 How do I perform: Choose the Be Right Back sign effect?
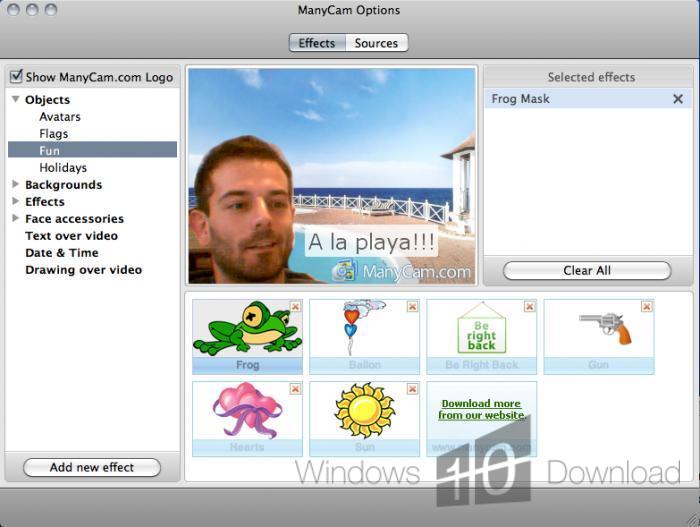481,336
